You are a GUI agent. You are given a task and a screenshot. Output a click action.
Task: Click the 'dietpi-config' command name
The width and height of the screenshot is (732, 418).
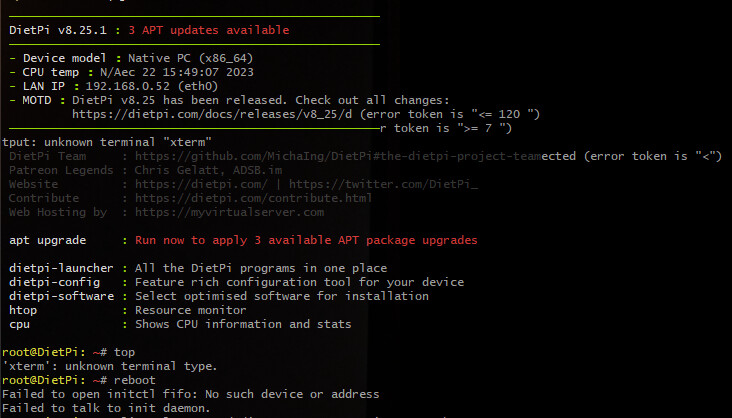coord(55,283)
